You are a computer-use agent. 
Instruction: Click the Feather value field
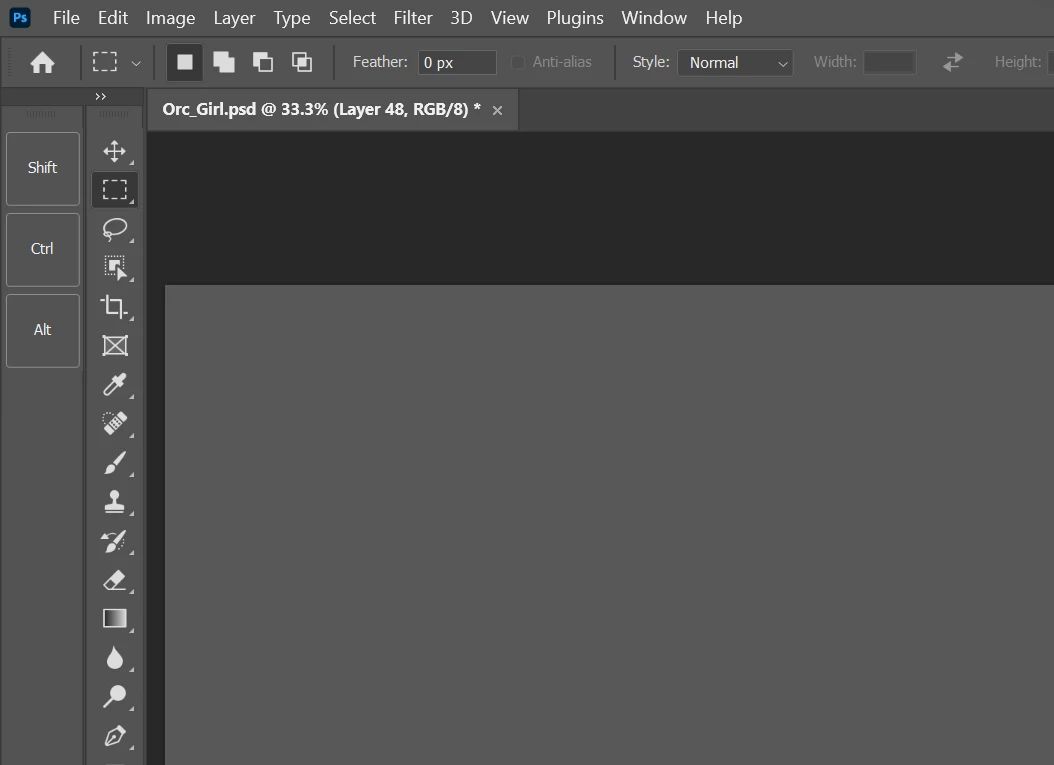[457, 63]
